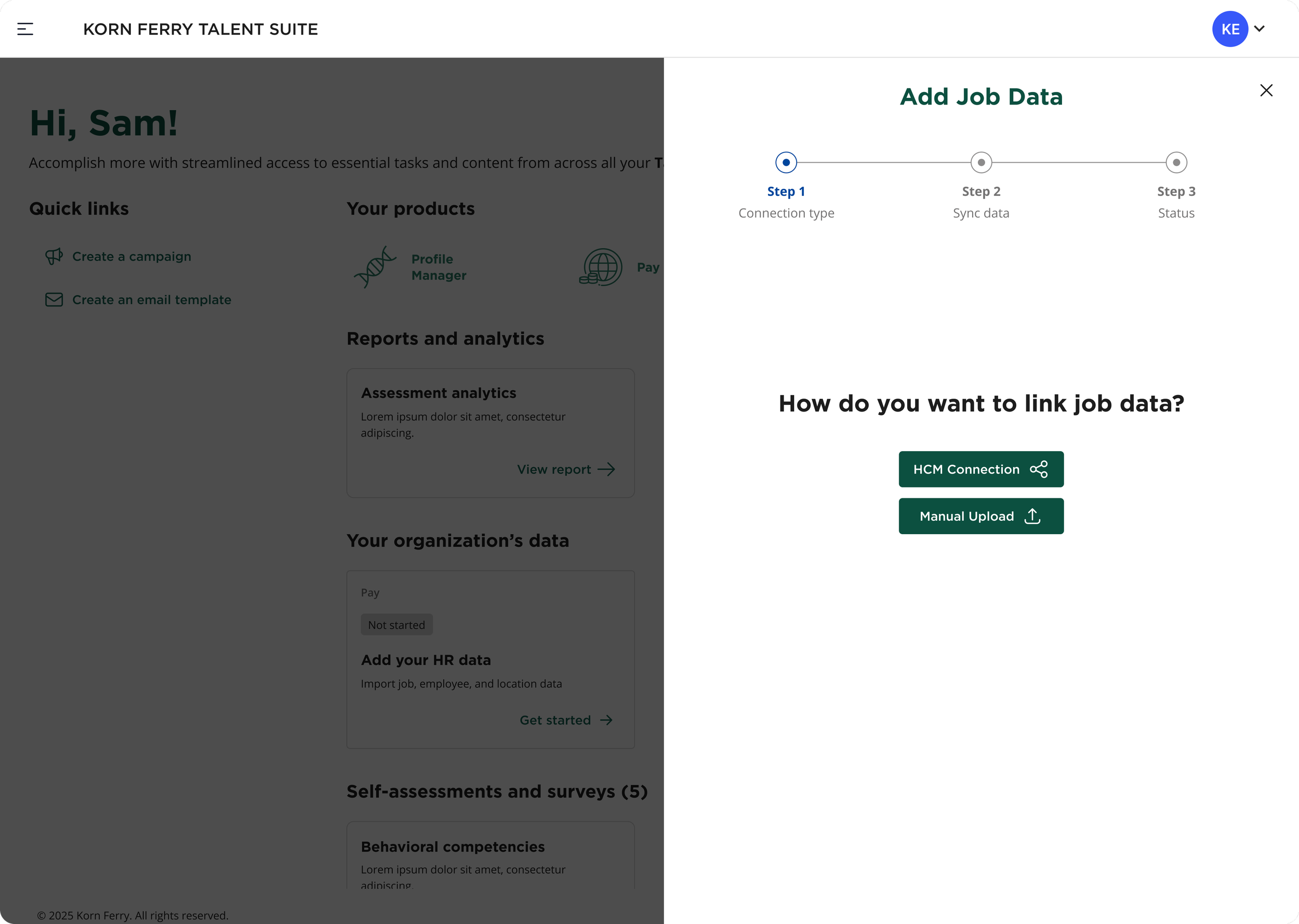The image size is (1299, 924).
Task: Click the megaphone icon beside Create a campaign
Action: click(54, 257)
